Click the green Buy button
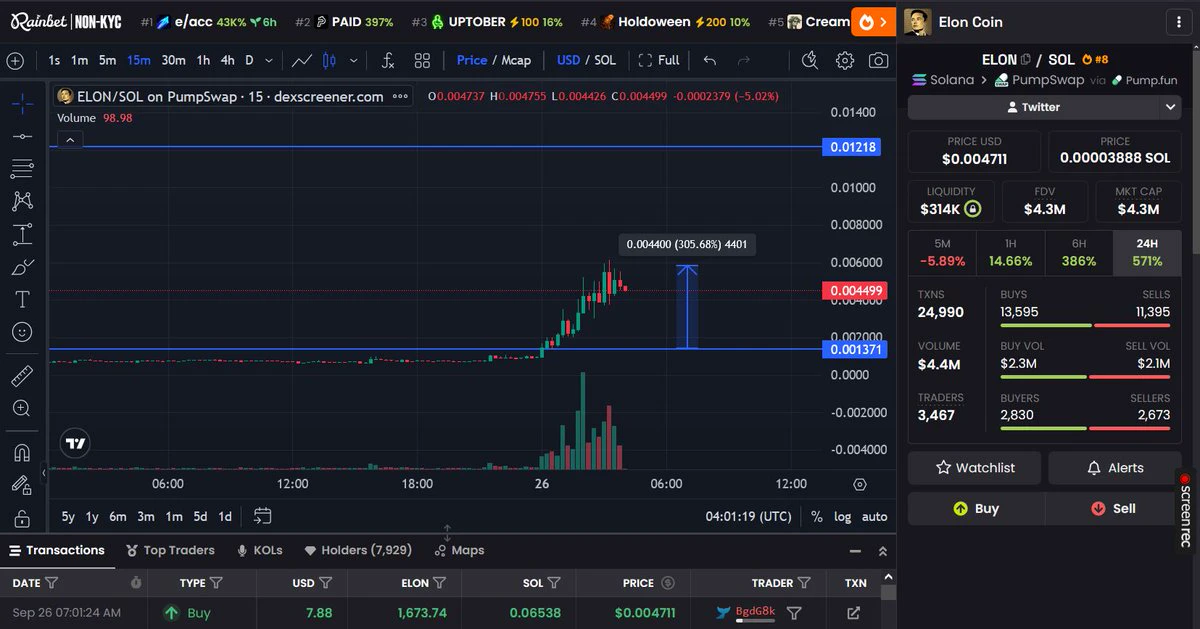1200x629 pixels. 976,508
